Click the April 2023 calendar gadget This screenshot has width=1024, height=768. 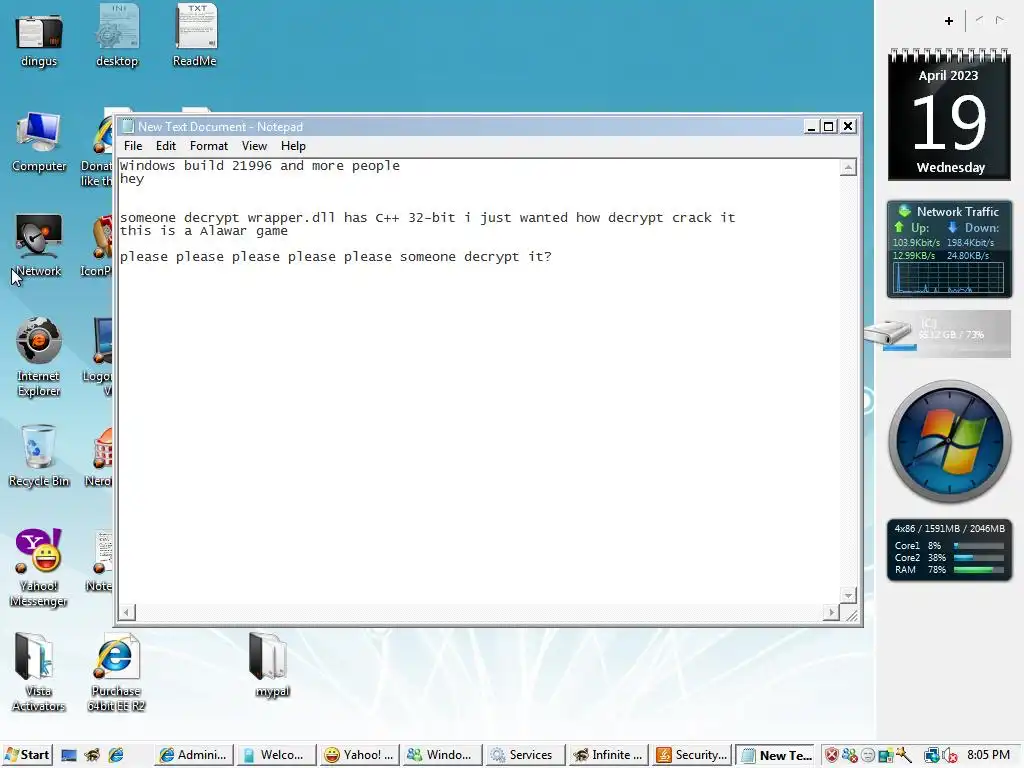pyautogui.click(x=949, y=114)
